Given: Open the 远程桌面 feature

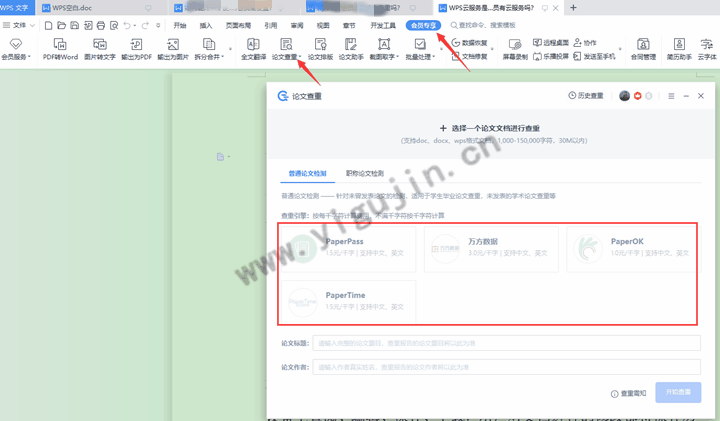Looking at the screenshot, I should 551,43.
